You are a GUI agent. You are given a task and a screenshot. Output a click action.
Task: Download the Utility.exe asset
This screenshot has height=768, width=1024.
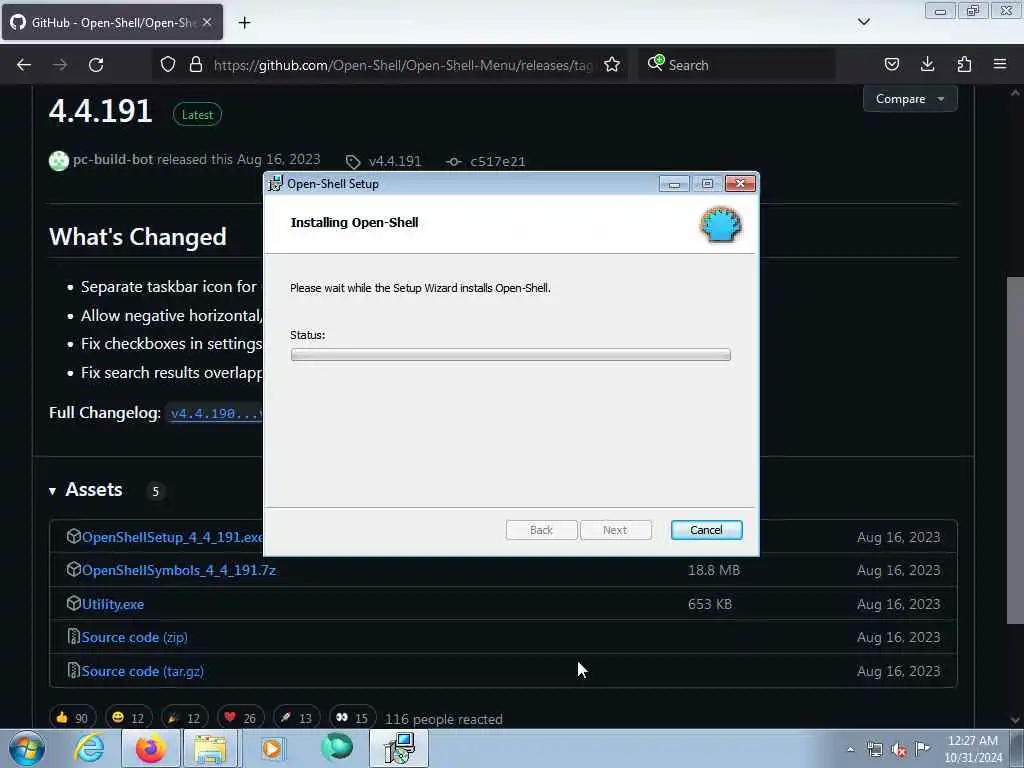pos(112,604)
